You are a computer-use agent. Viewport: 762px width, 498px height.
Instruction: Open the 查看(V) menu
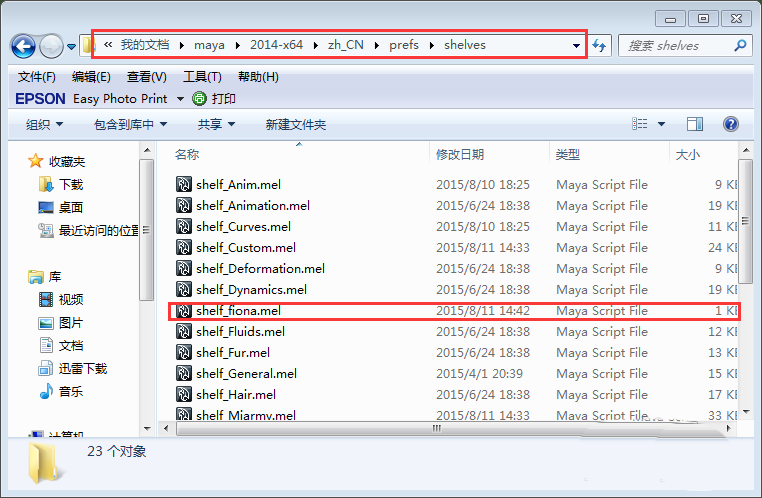pos(147,77)
